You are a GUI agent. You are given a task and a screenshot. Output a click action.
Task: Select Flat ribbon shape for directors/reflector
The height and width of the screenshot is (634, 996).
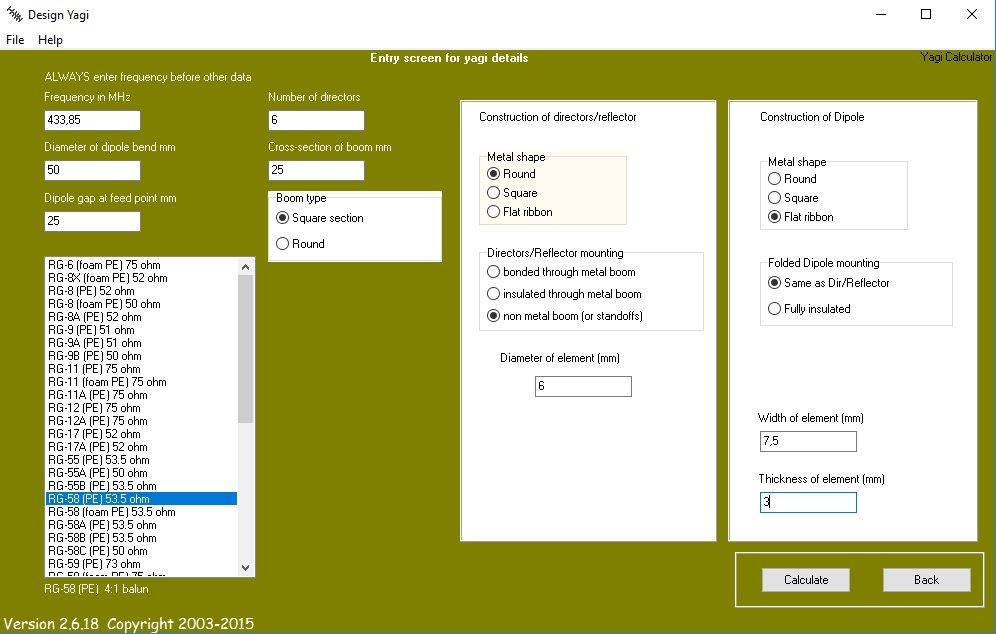point(494,212)
